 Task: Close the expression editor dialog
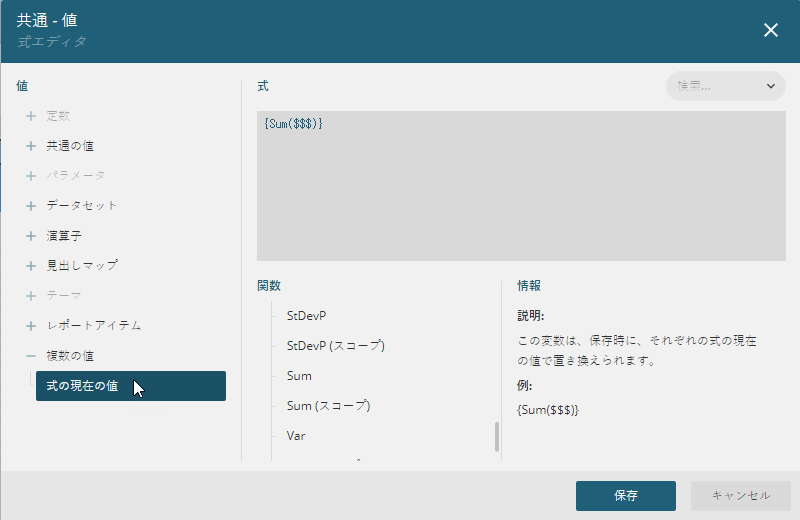coord(770,30)
